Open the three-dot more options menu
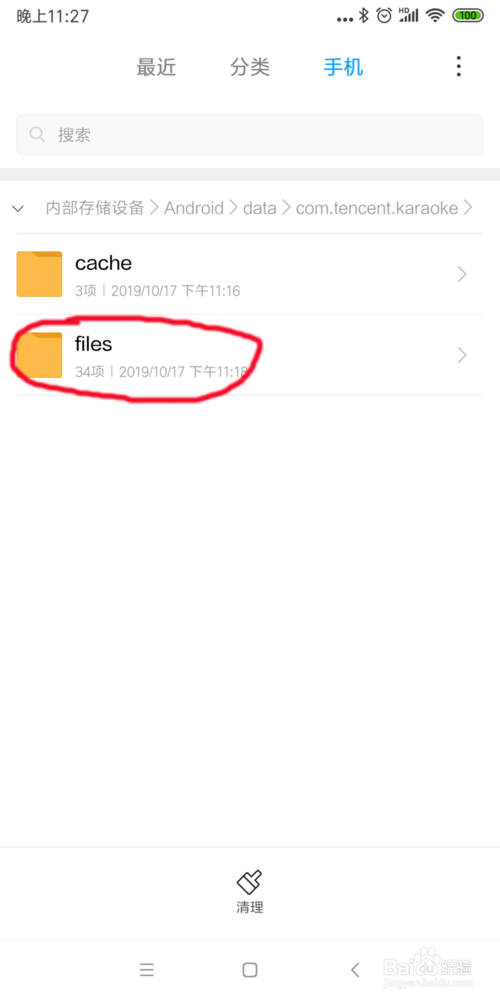 (x=459, y=66)
